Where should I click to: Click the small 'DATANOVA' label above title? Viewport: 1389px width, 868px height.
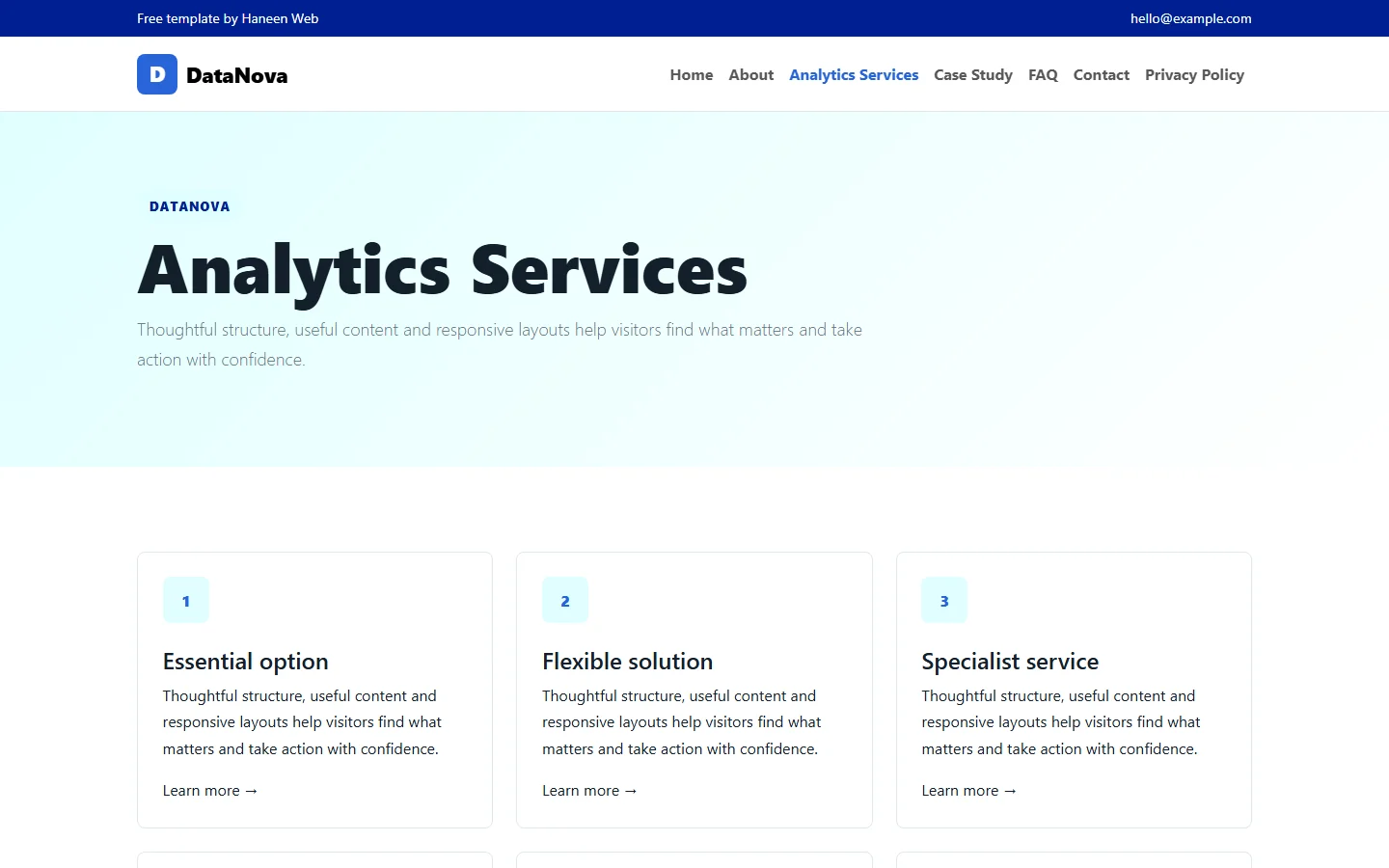(190, 206)
